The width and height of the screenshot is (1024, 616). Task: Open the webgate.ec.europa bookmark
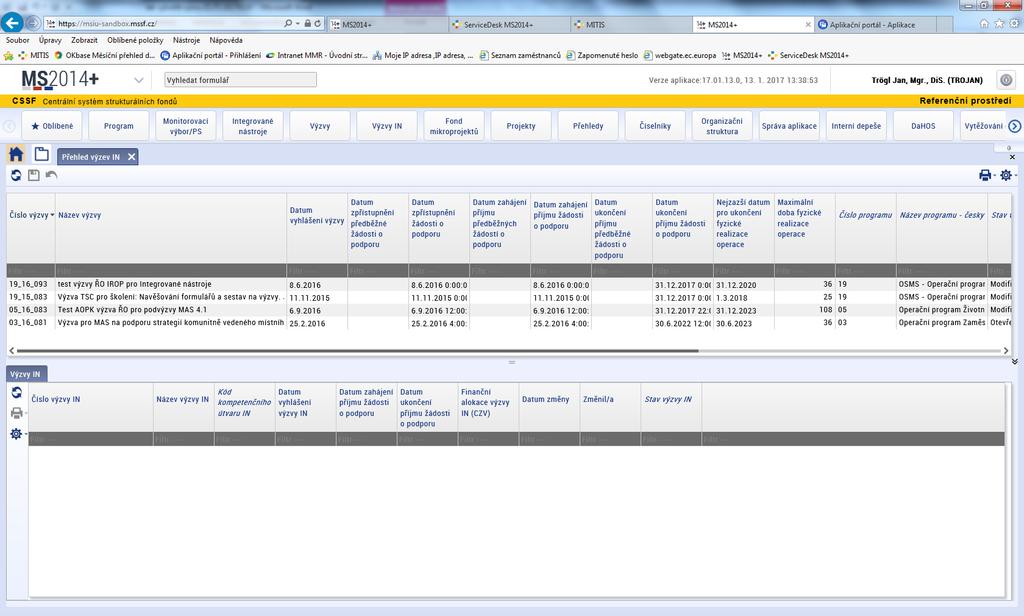[x=680, y=56]
